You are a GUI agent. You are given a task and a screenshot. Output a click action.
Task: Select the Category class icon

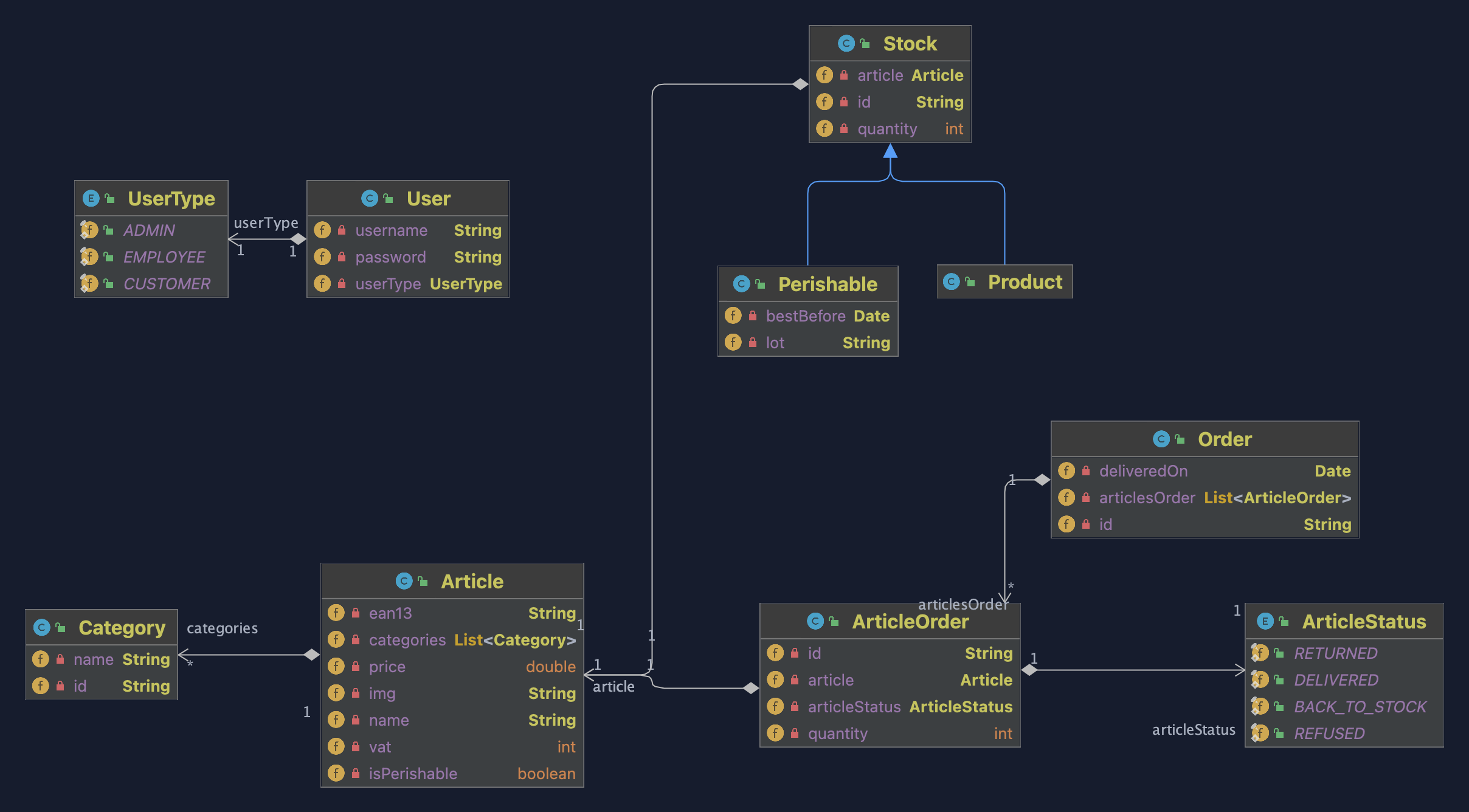coord(43,628)
